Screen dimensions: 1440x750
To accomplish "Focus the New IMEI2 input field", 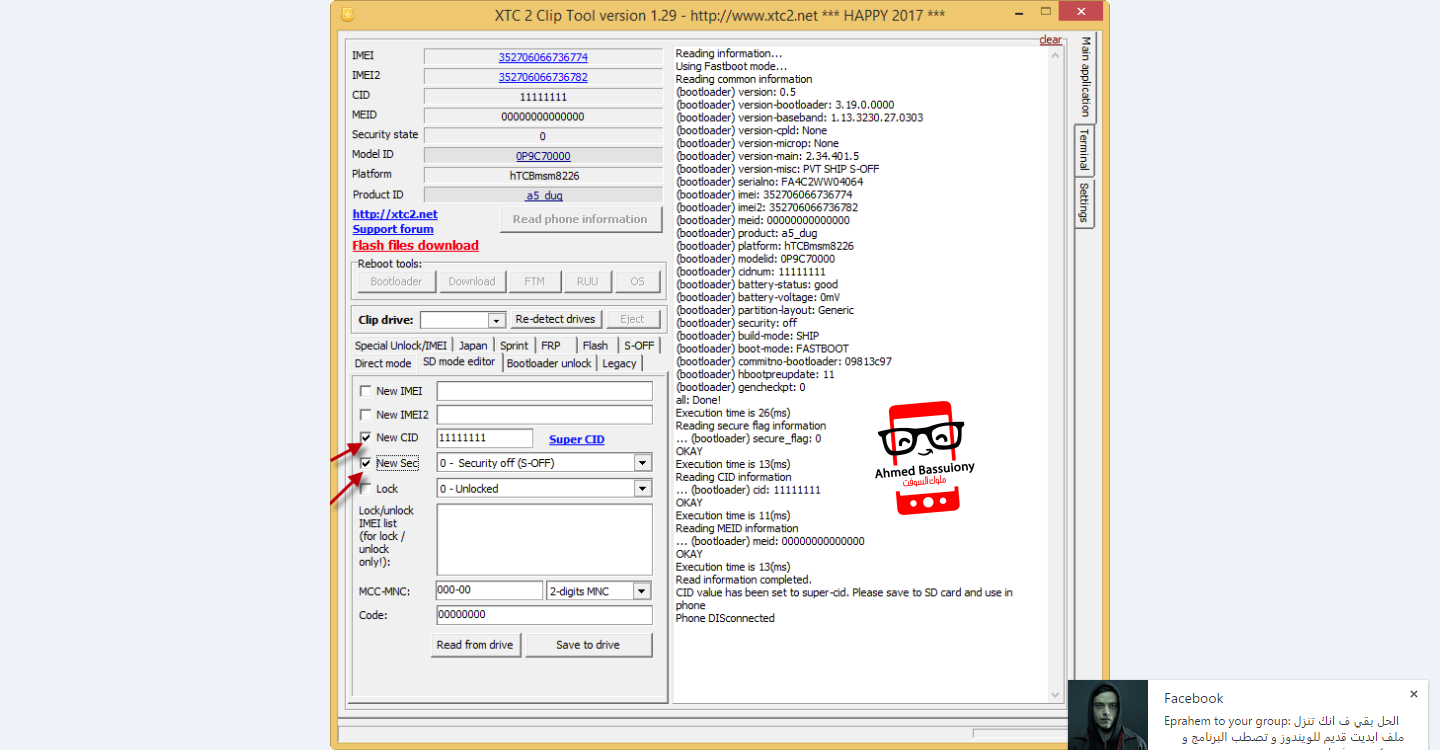I will click(544, 414).
